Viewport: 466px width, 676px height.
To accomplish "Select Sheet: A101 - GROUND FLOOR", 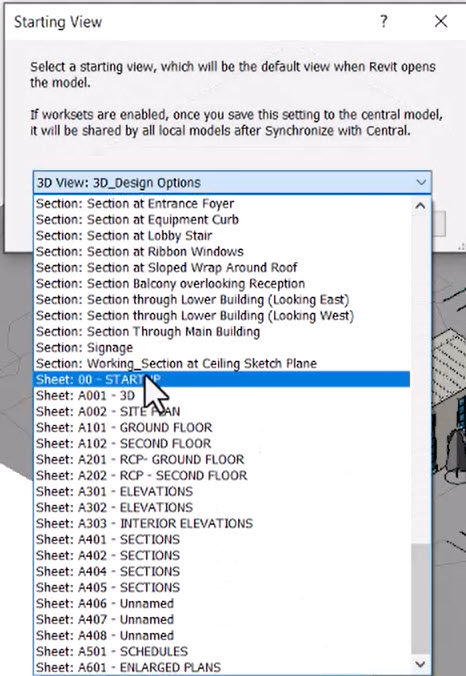I will click(x=222, y=427).
